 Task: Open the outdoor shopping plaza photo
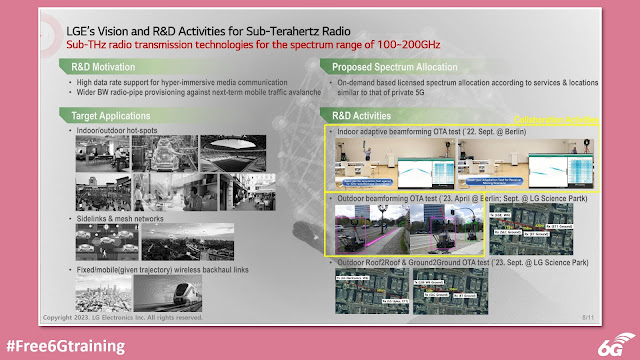tap(103, 192)
